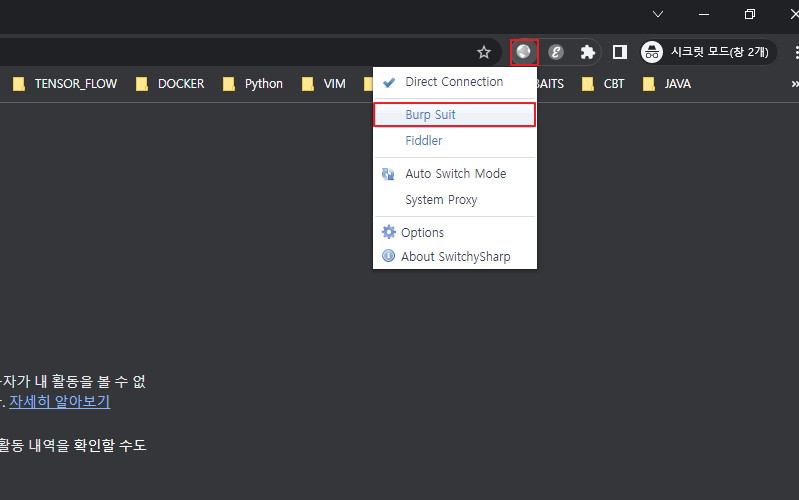The height and width of the screenshot is (500, 799).
Task: Open About SwitchySharp entry
Action: coord(455,256)
